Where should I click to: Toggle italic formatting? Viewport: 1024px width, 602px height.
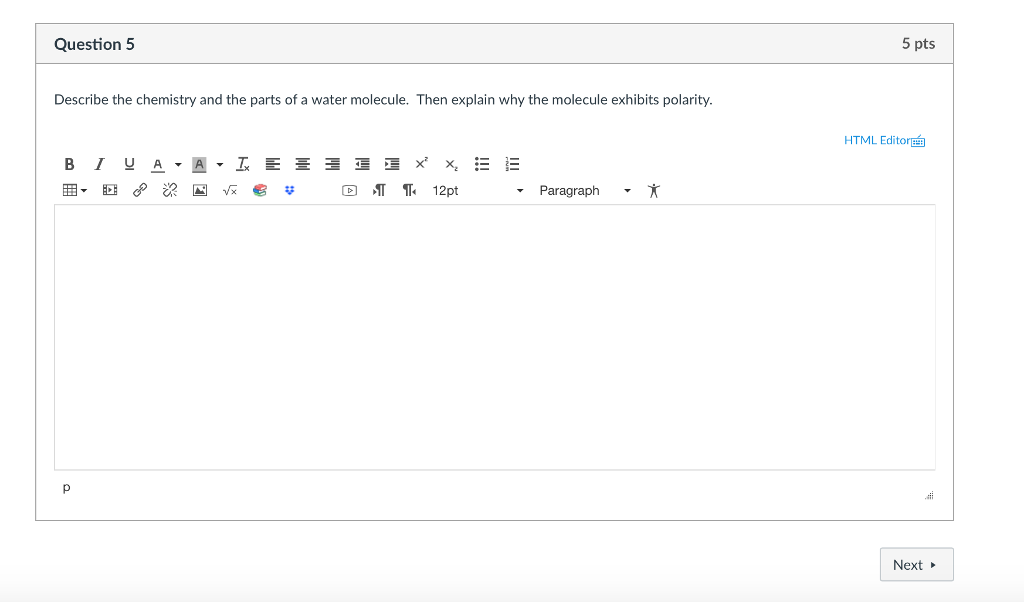(98, 164)
